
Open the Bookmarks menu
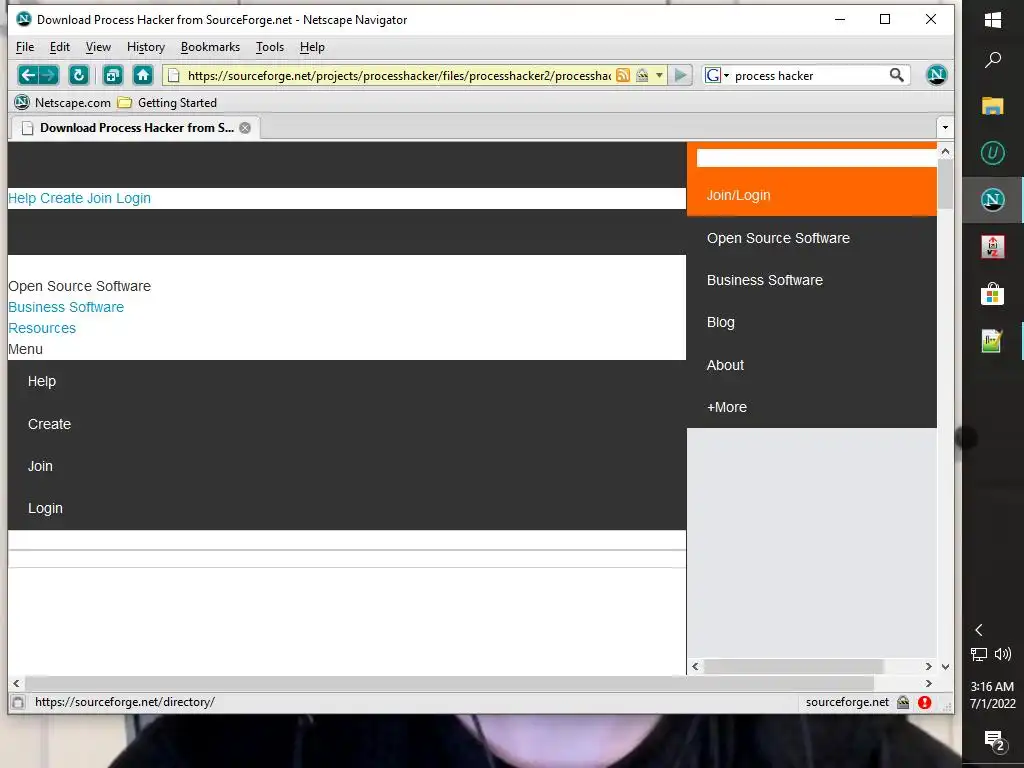point(210,47)
